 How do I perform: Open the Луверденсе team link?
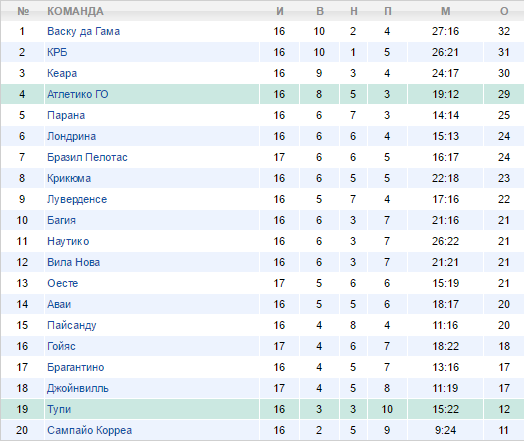pos(77,199)
